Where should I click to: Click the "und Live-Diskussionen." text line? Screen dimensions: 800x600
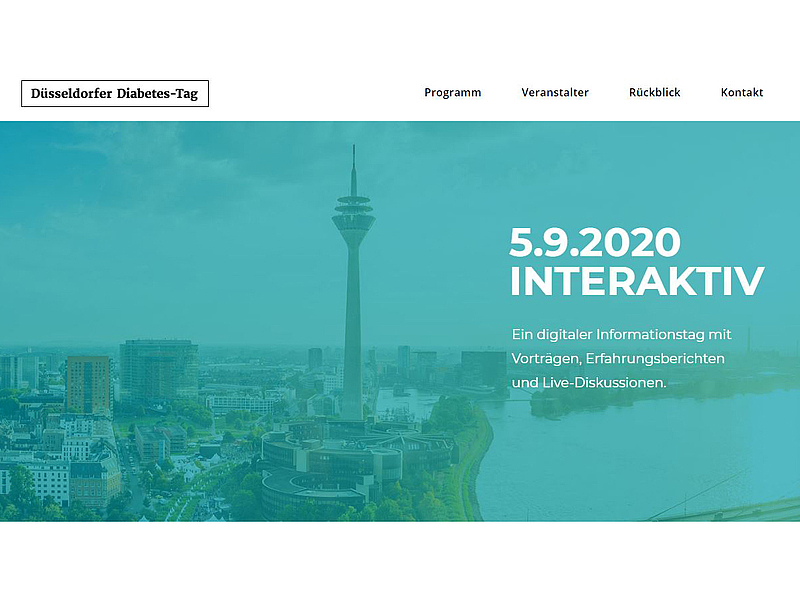[589, 382]
